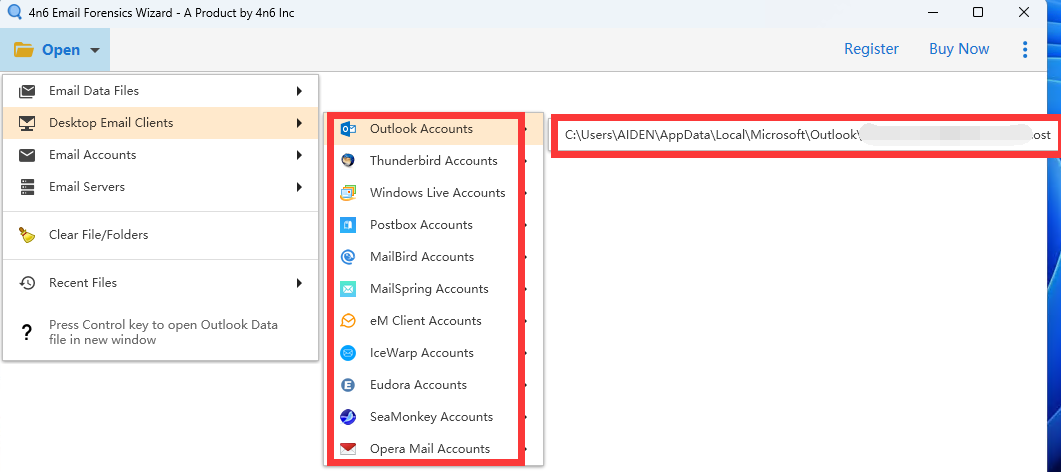This screenshot has height=472, width=1061.
Task: Click the eM Client Accounts icon
Action: pos(348,321)
